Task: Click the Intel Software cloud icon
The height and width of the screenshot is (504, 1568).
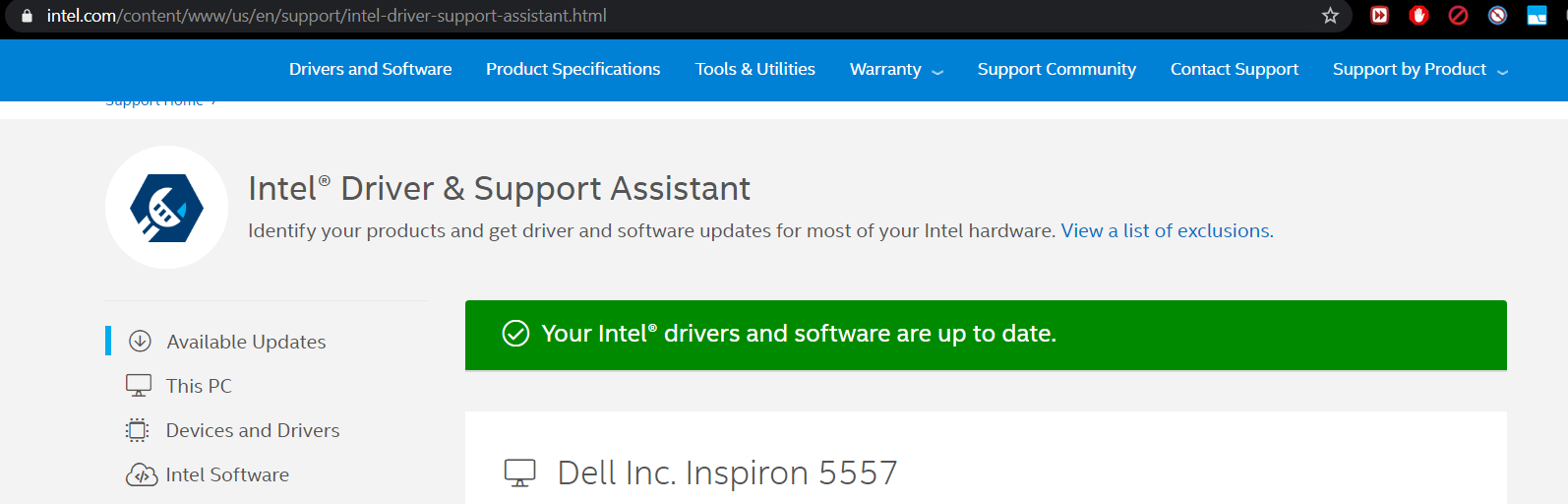Action: click(x=141, y=475)
